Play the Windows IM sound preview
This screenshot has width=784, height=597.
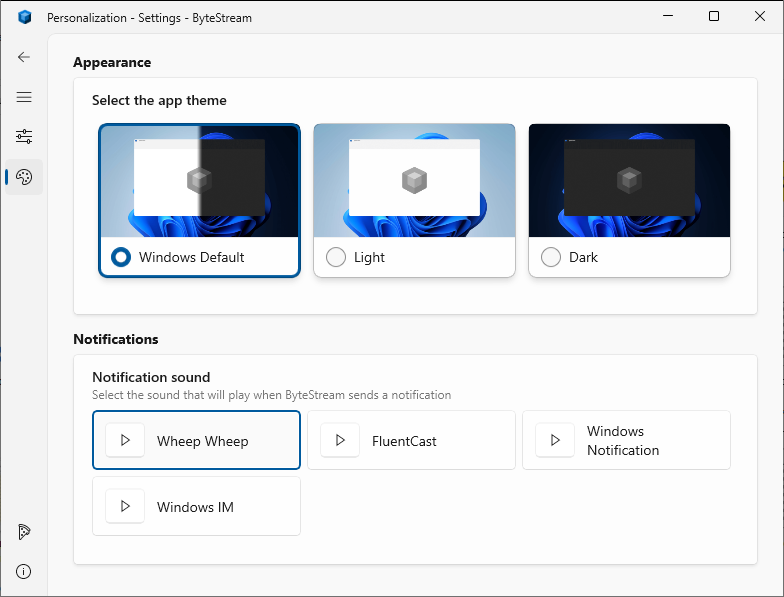coord(125,506)
